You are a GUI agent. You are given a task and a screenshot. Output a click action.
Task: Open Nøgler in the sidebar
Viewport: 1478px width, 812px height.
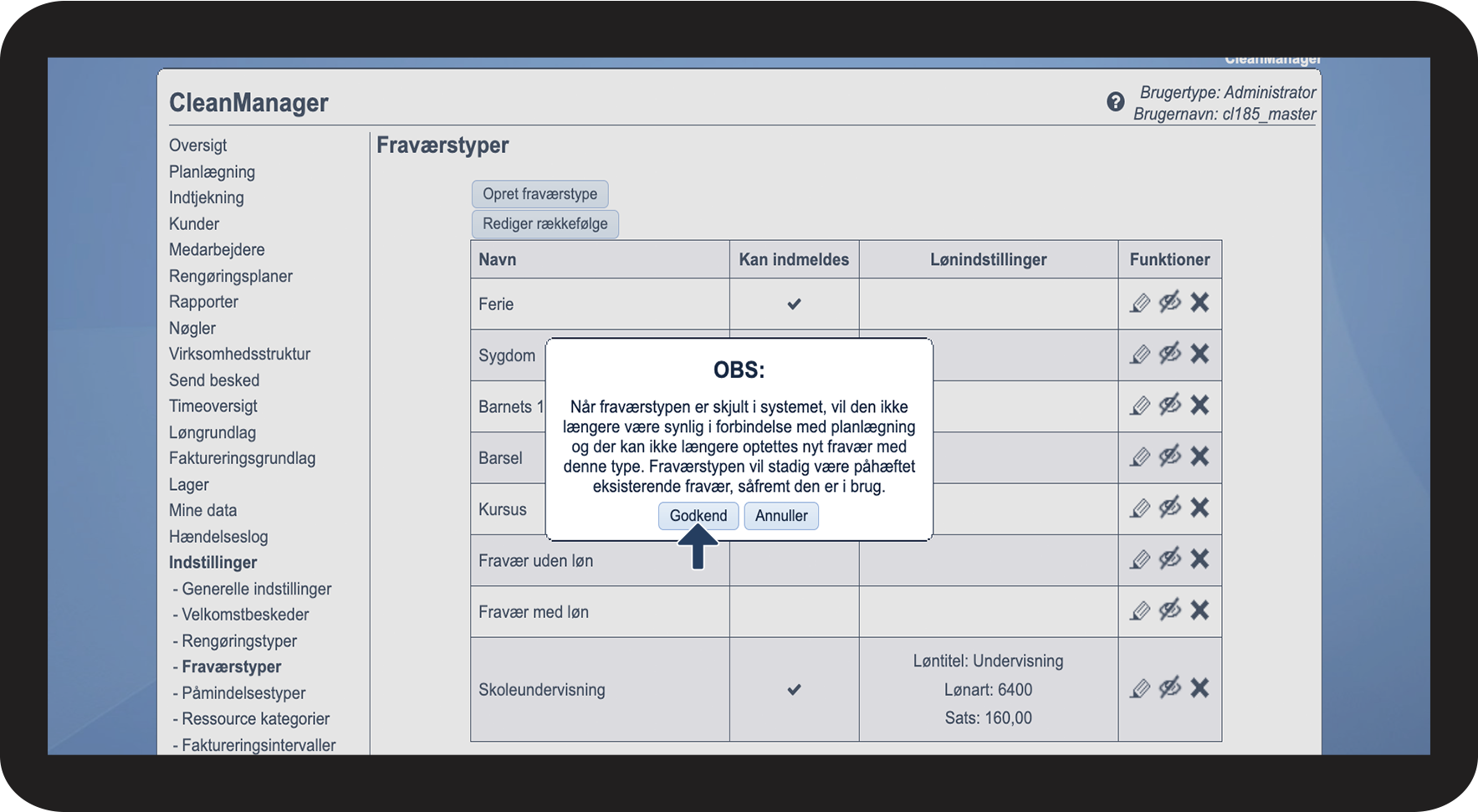(x=192, y=329)
